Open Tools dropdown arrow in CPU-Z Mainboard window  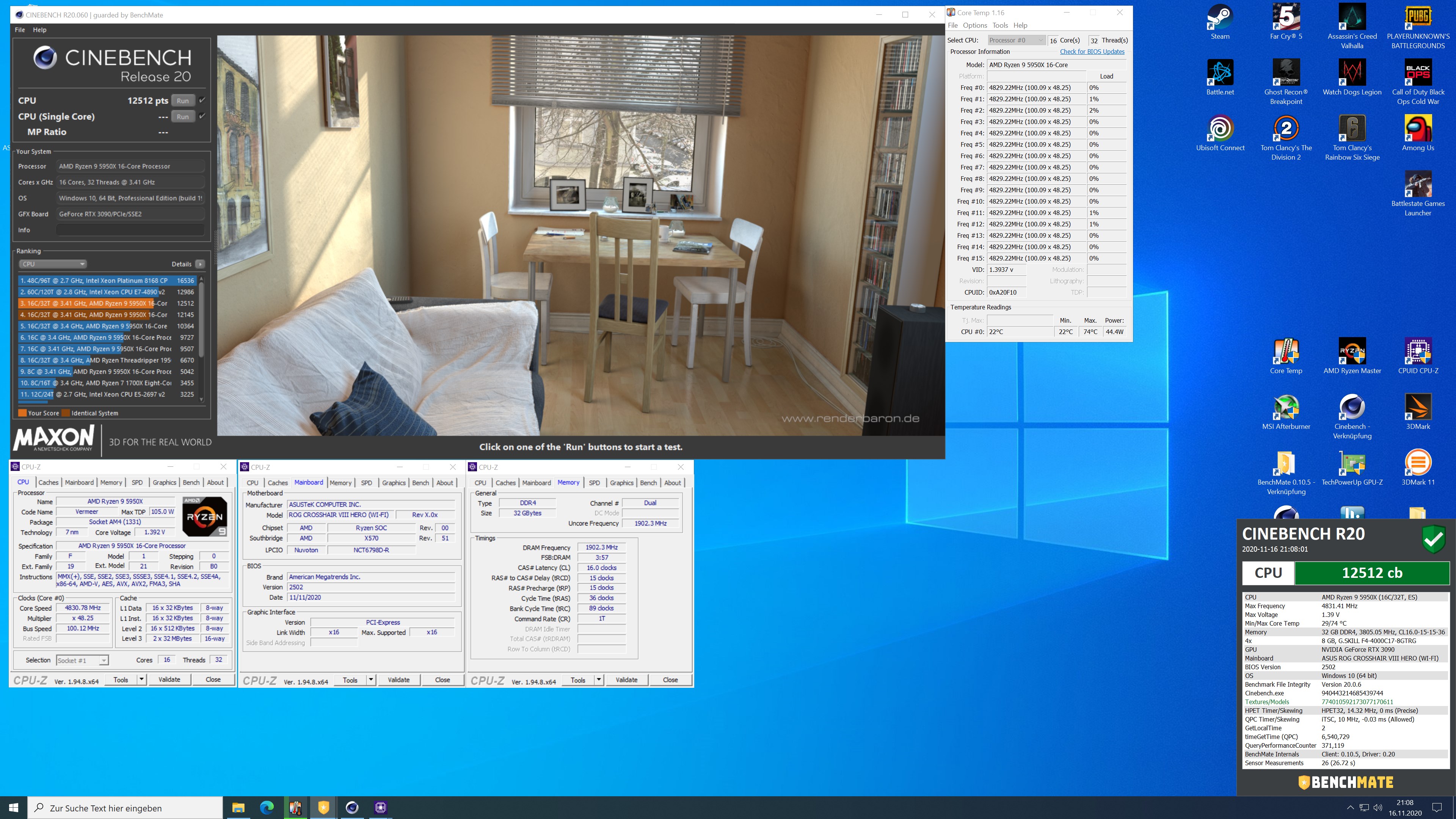pyautogui.click(x=371, y=679)
